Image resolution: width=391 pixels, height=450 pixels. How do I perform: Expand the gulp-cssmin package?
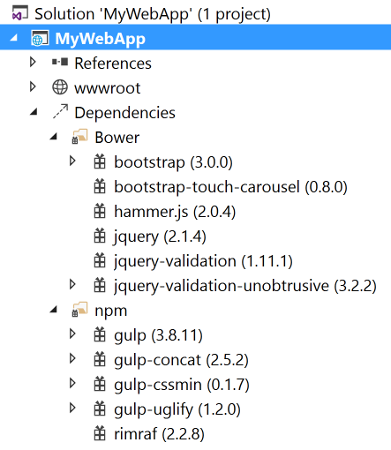coord(72,383)
